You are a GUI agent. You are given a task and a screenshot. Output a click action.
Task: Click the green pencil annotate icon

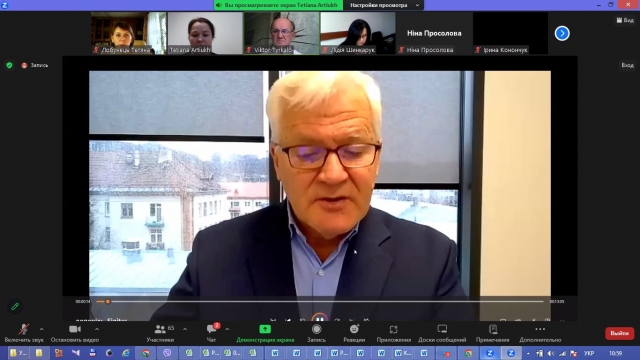tap(15, 306)
